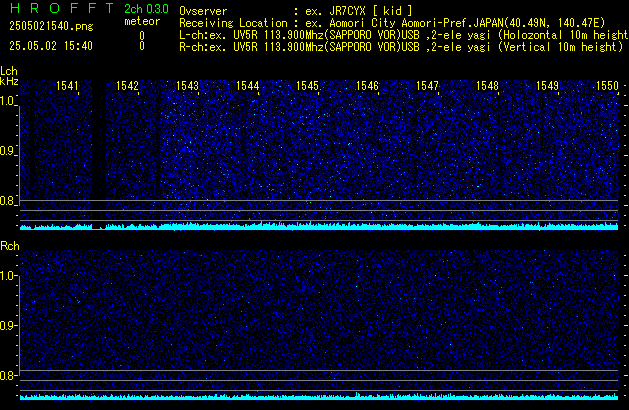Screen dimensions: 629x410
Task: Click the Lch cyan signal level strip
Action: (x=319, y=226)
